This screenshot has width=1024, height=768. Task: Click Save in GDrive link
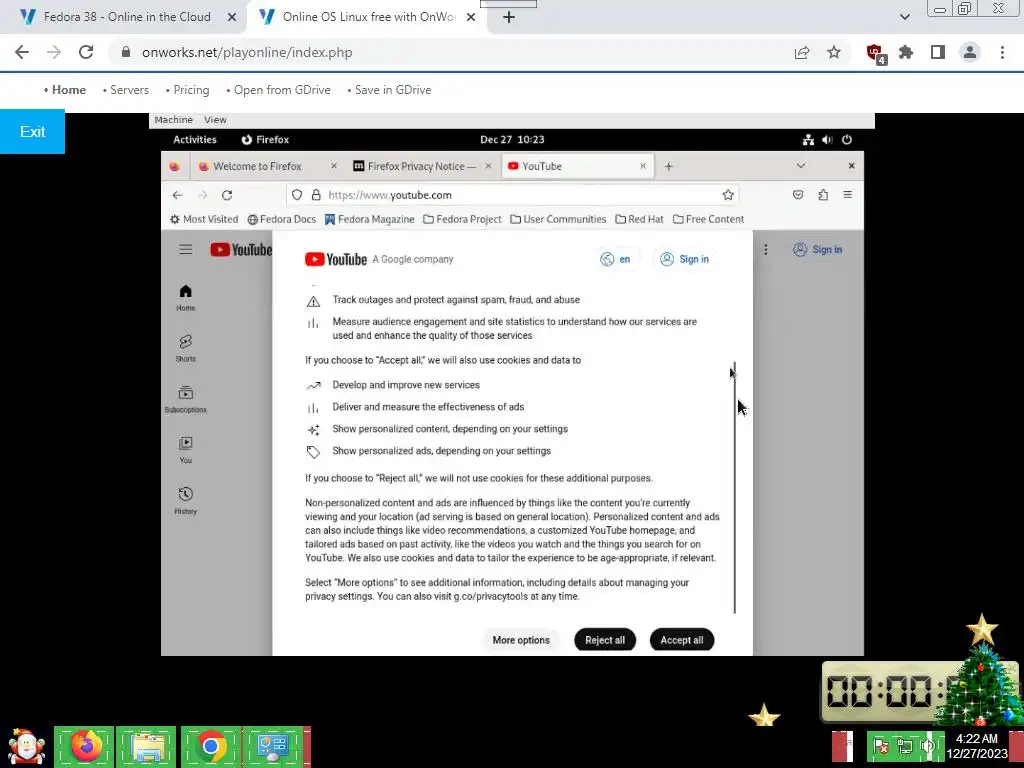pos(393,90)
